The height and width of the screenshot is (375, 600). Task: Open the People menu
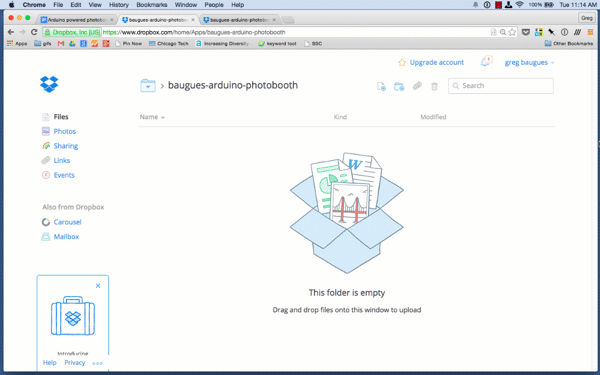pyautogui.click(x=214, y=5)
